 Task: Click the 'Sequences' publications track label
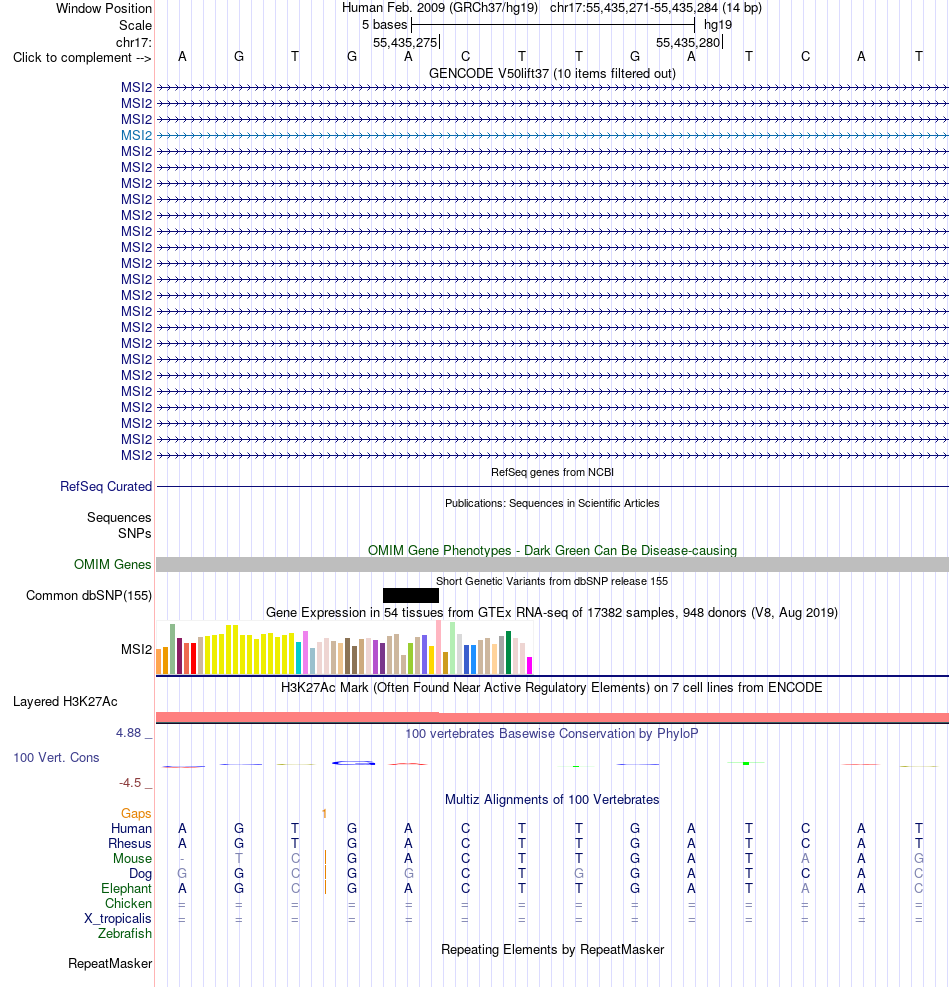tap(119, 518)
